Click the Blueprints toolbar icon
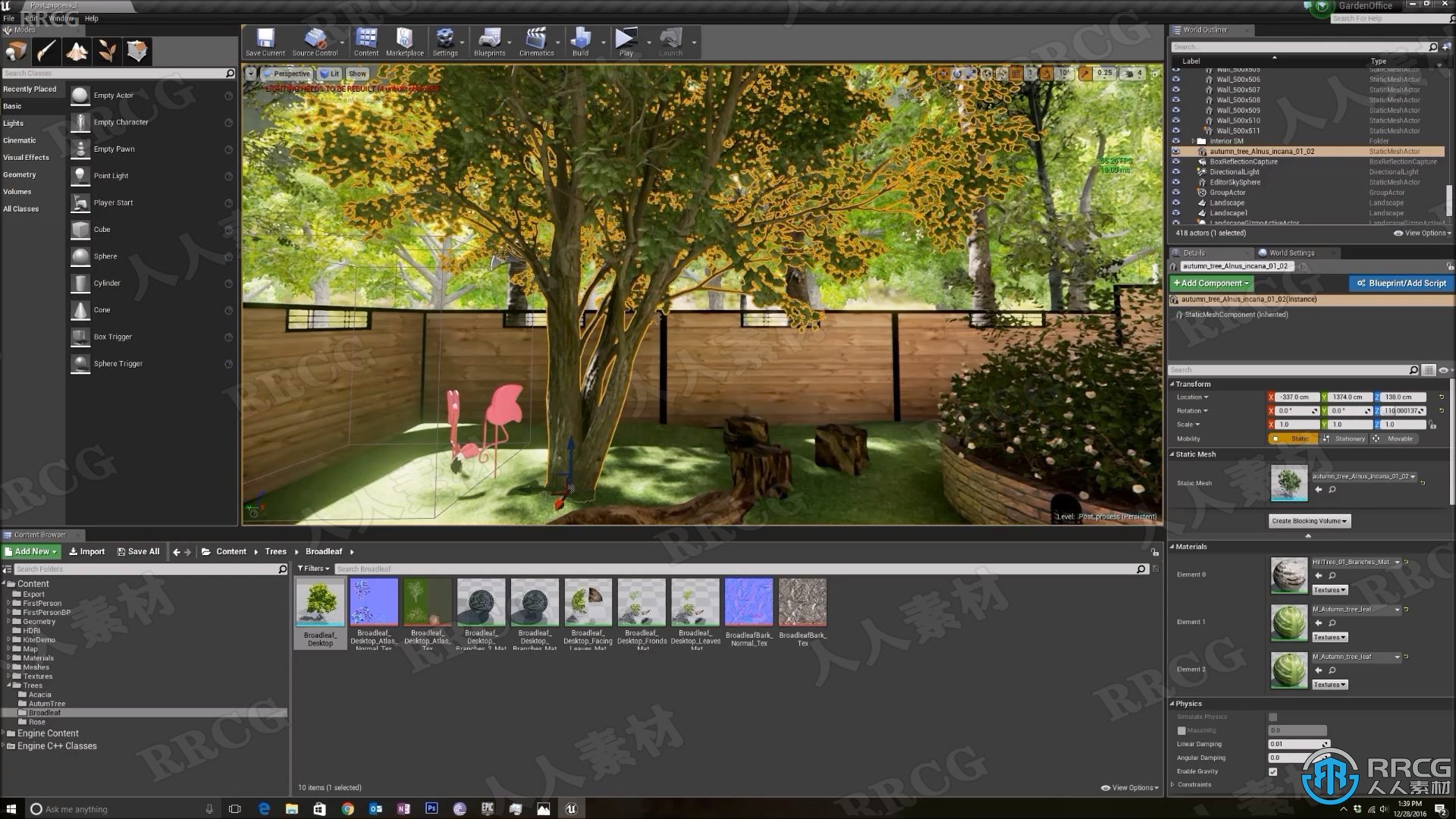Screen dimensions: 1456x819 coord(489,42)
